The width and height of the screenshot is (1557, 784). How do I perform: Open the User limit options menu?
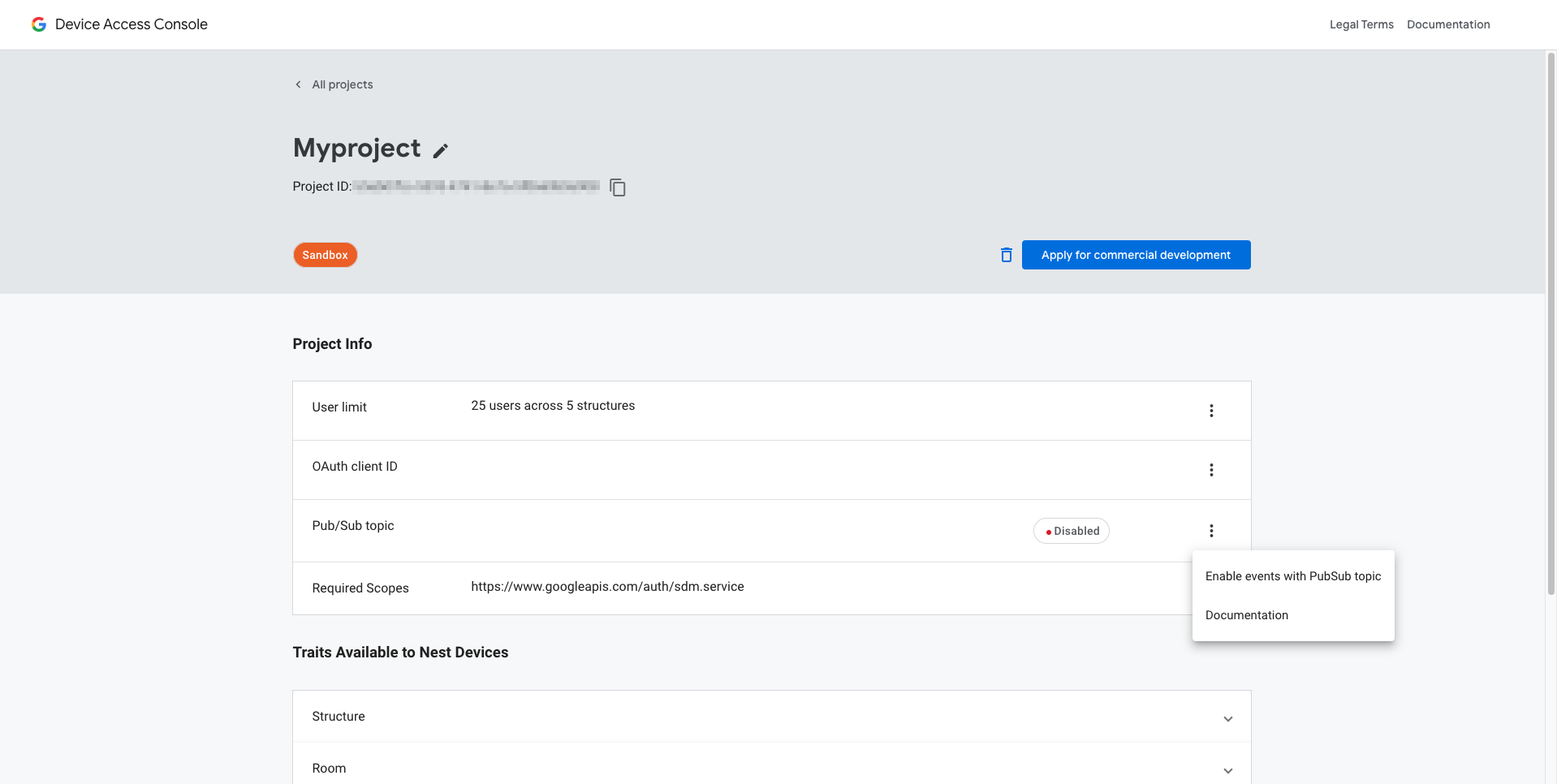(x=1211, y=411)
